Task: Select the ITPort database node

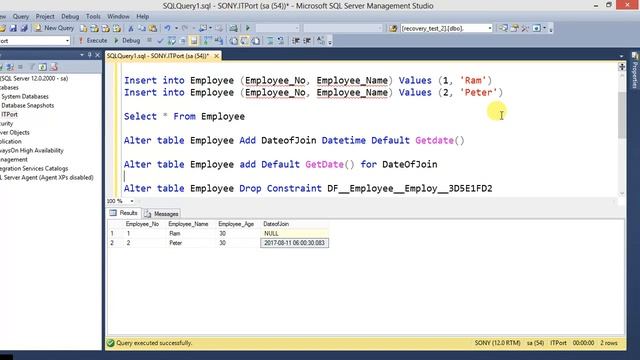Action: (x=9, y=114)
